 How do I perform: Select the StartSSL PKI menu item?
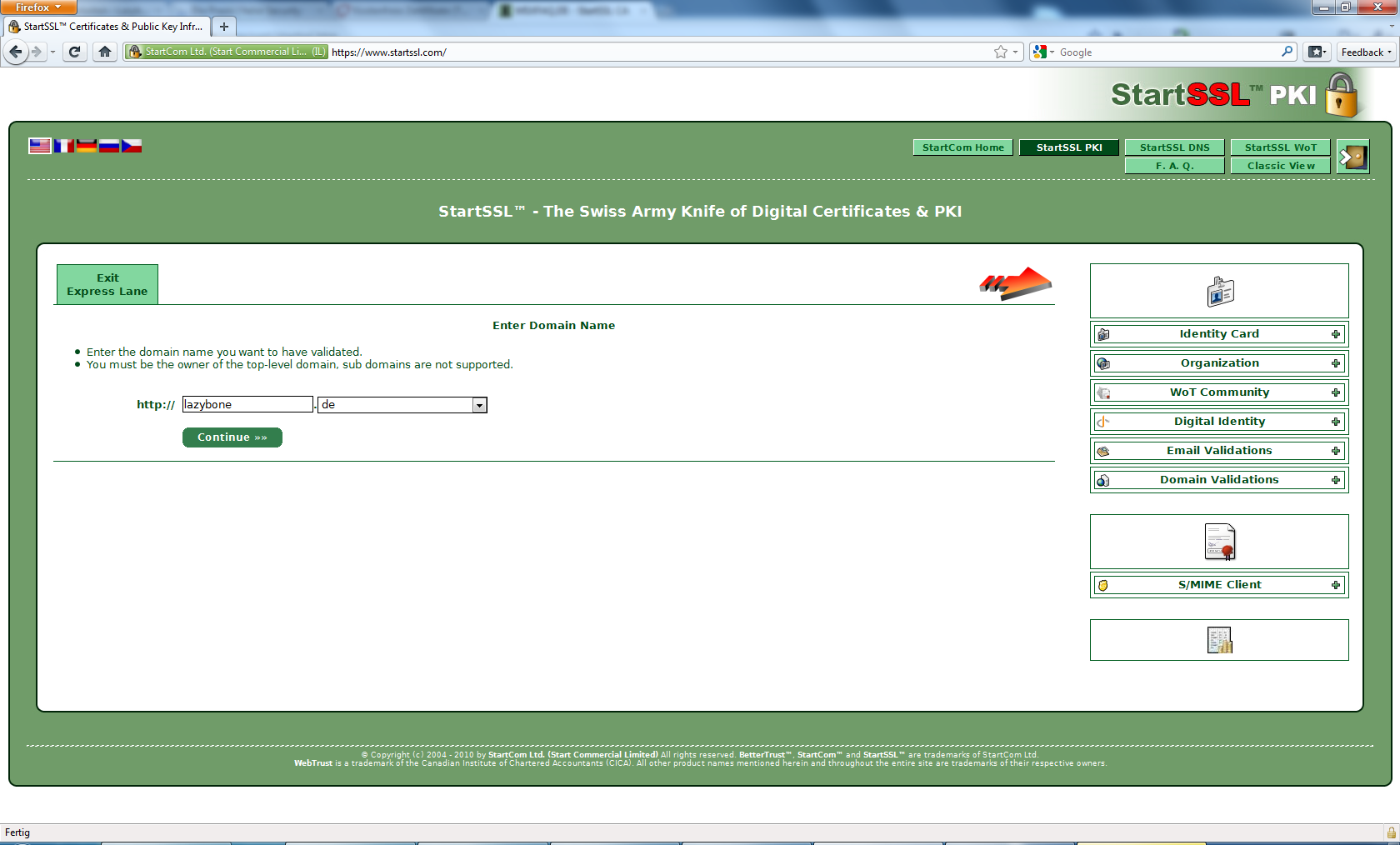coord(1069,147)
